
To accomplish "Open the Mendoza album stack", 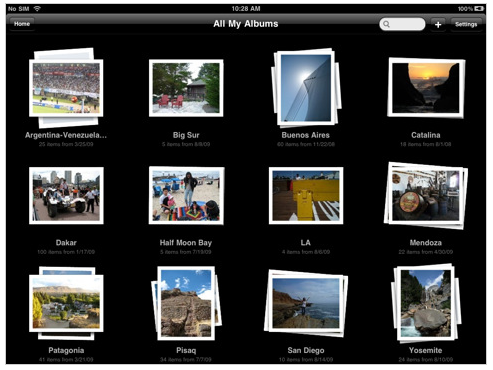I will 426,196.
